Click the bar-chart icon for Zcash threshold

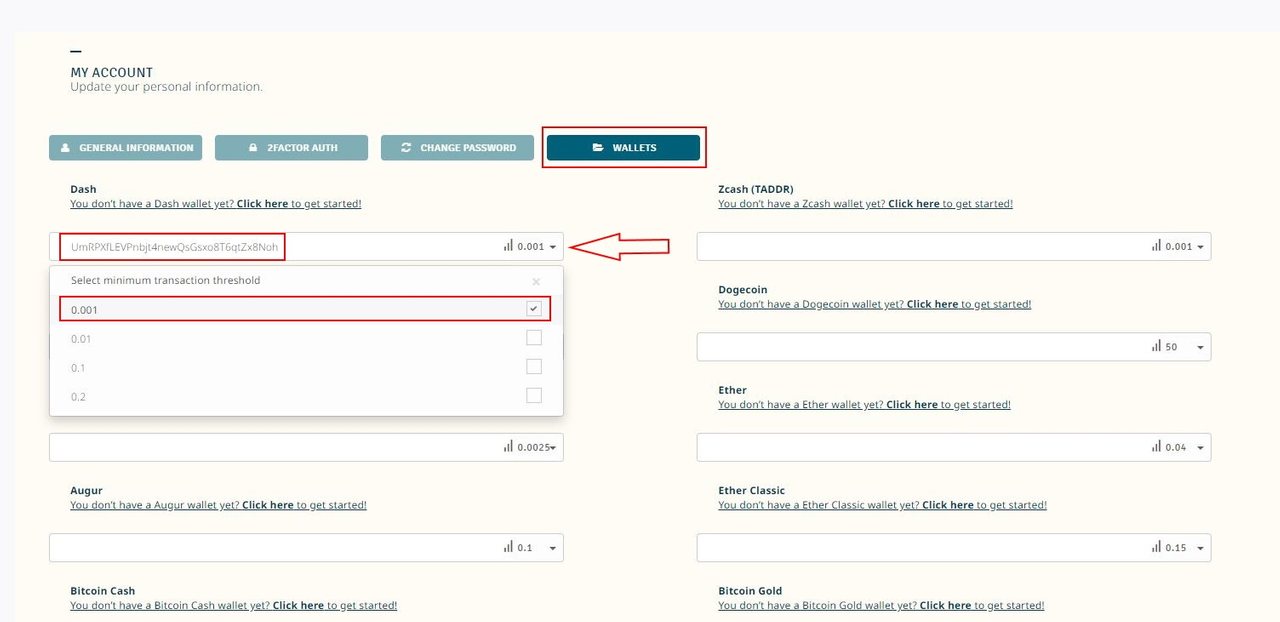(1155, 246)
